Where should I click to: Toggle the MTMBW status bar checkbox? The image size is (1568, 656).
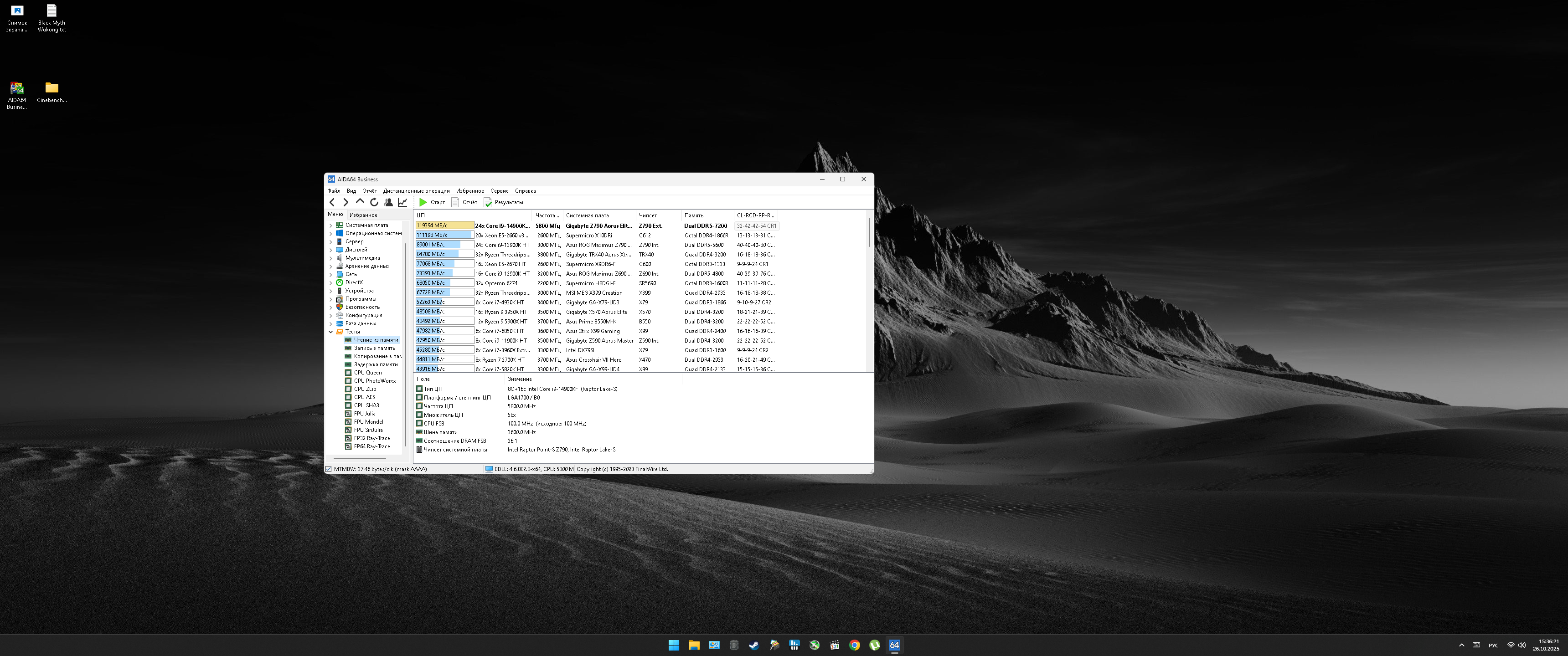(329, 469)
